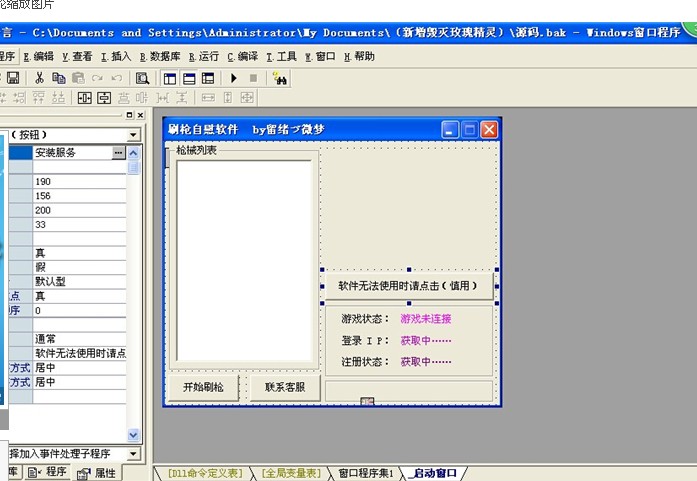Click the property value 200
697x481 pixels.
click(80, 210)
